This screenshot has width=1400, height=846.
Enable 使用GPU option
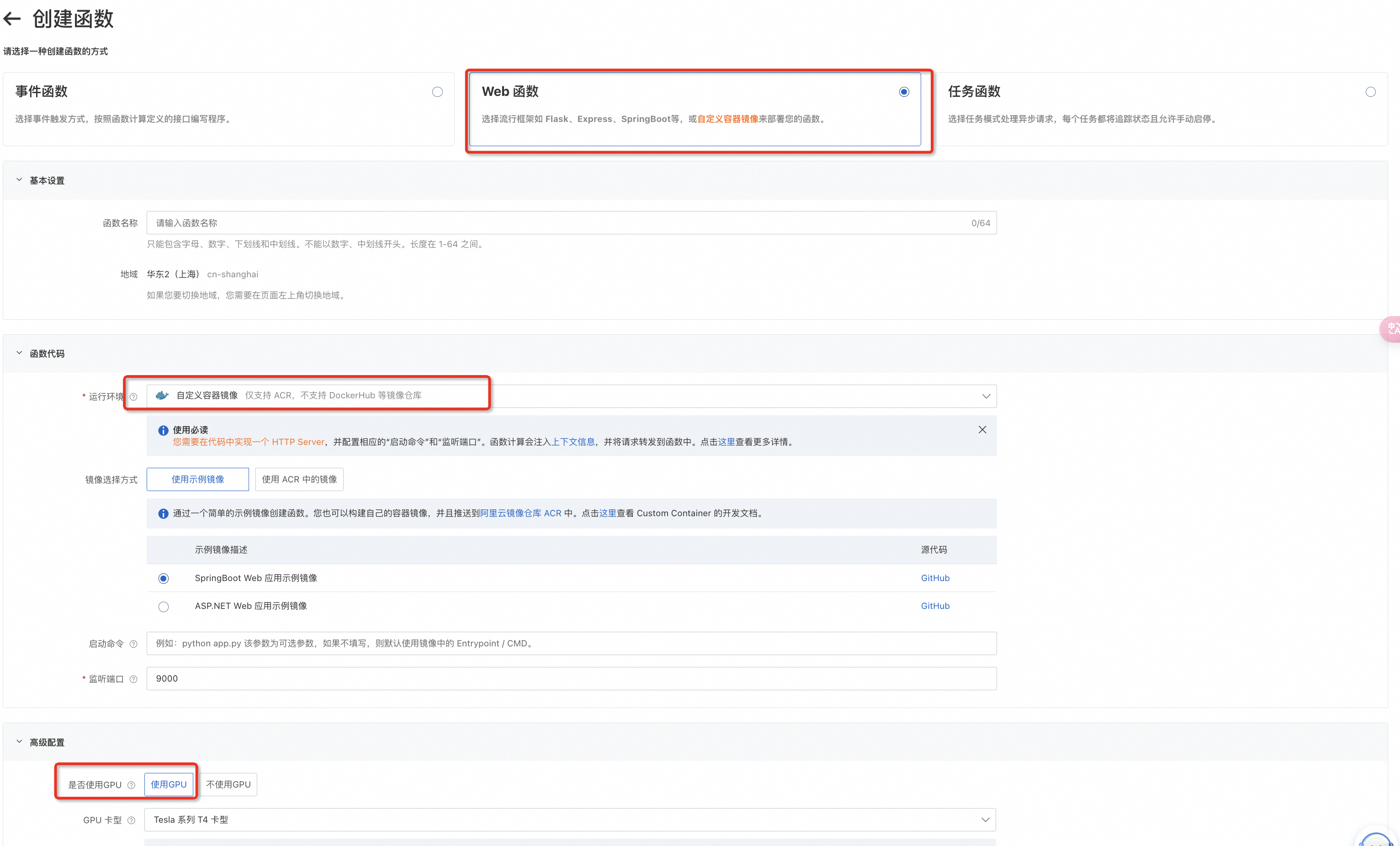click(x=169, y=785)
